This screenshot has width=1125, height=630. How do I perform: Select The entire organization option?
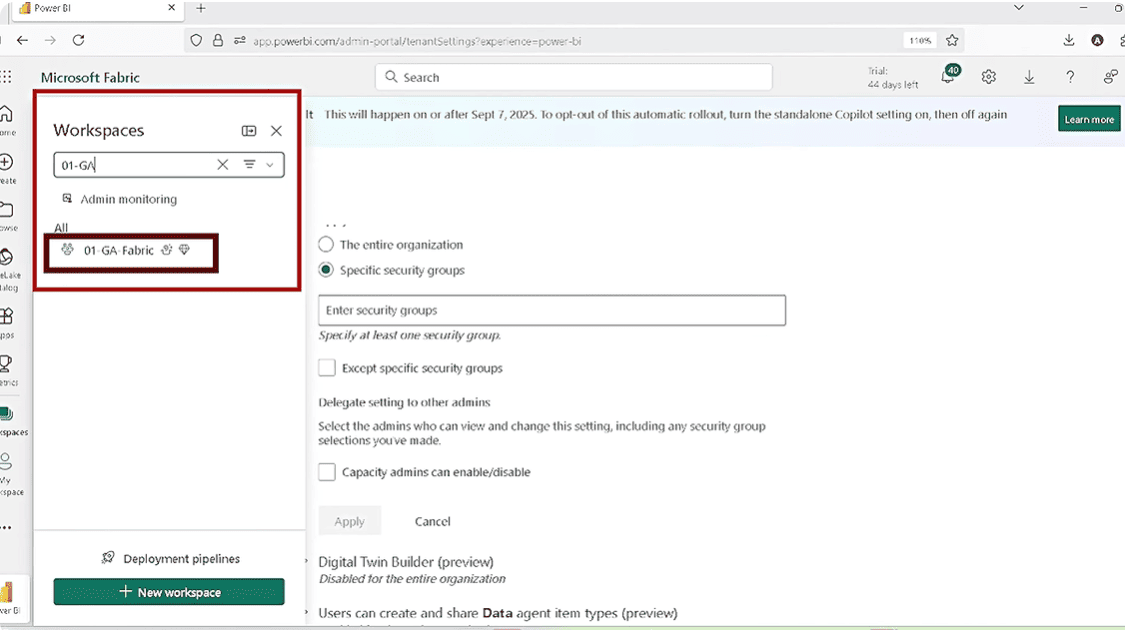tap(326, 245)
